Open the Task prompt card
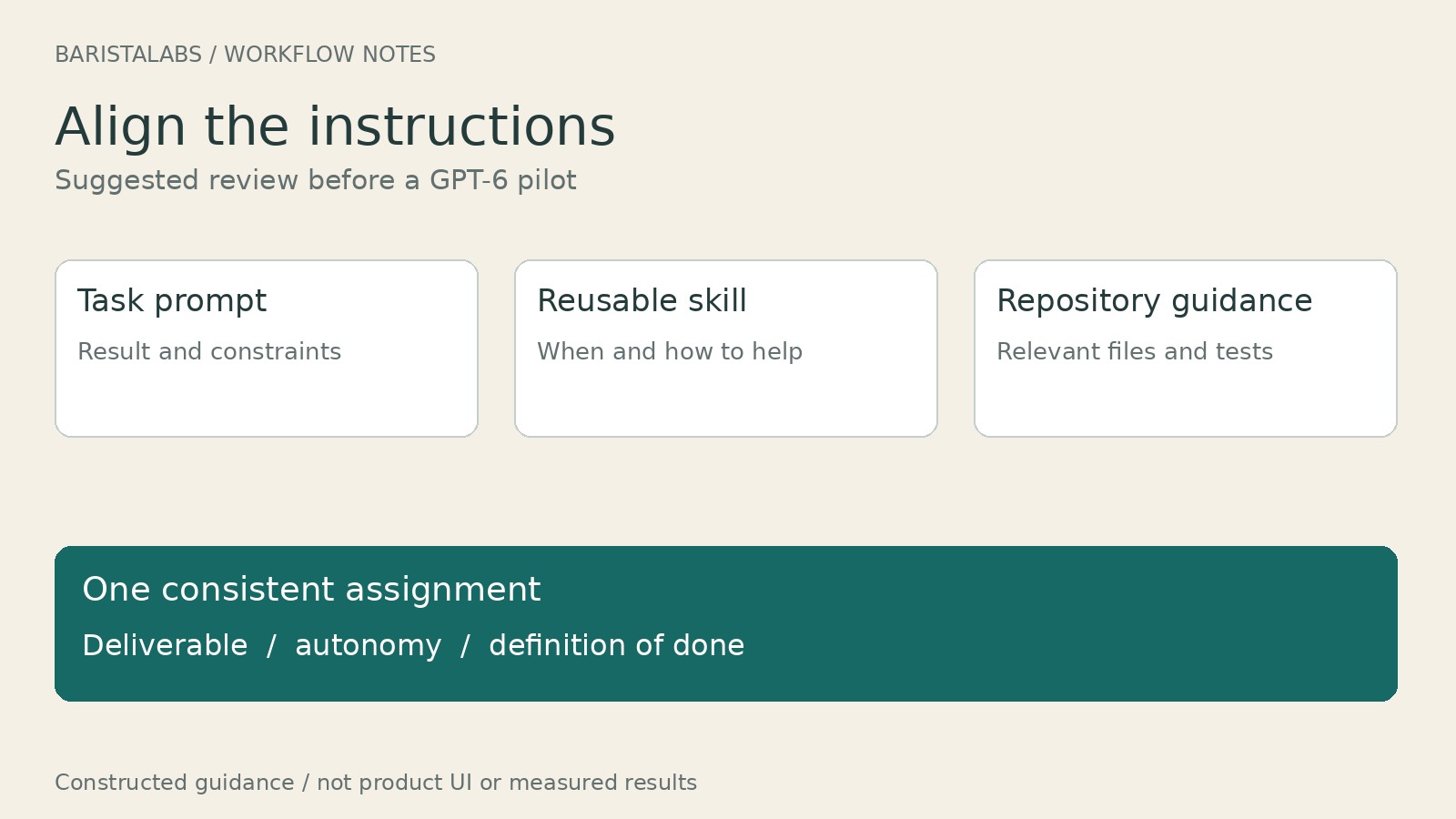Image resolution: width=1456 pixels, height=819 pixels. 267,349
